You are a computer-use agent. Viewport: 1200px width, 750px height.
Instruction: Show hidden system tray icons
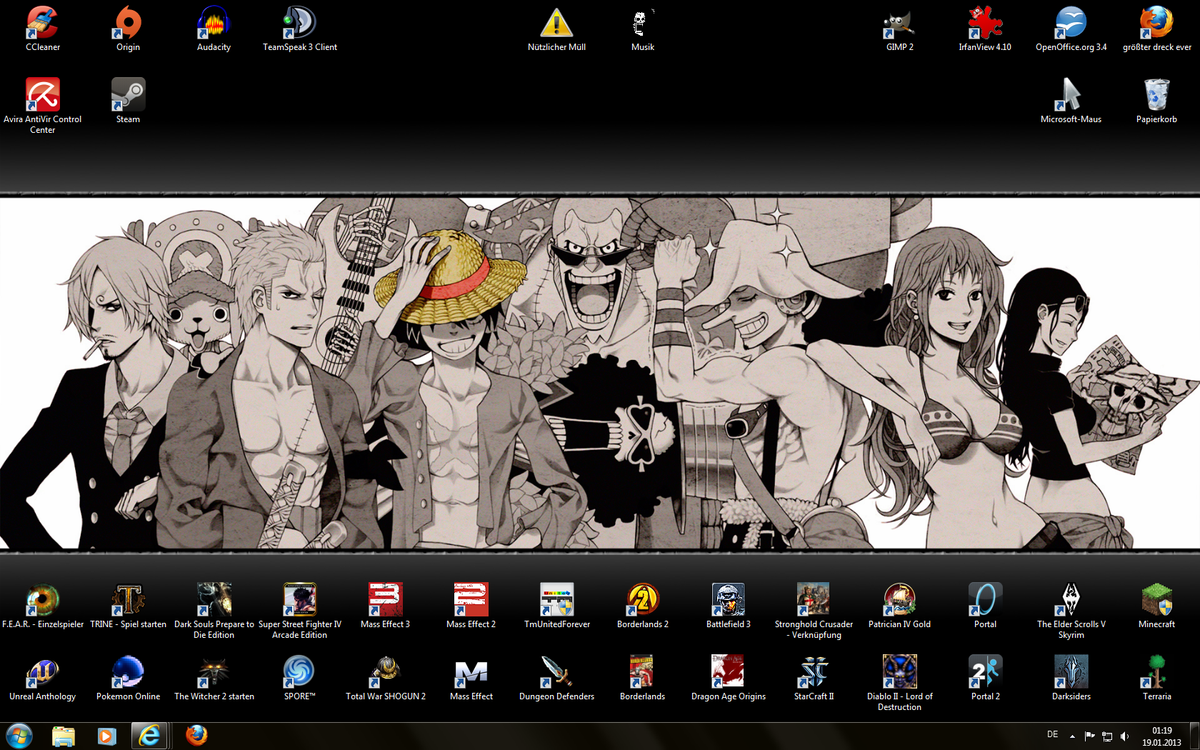[x=1072, y=736]
